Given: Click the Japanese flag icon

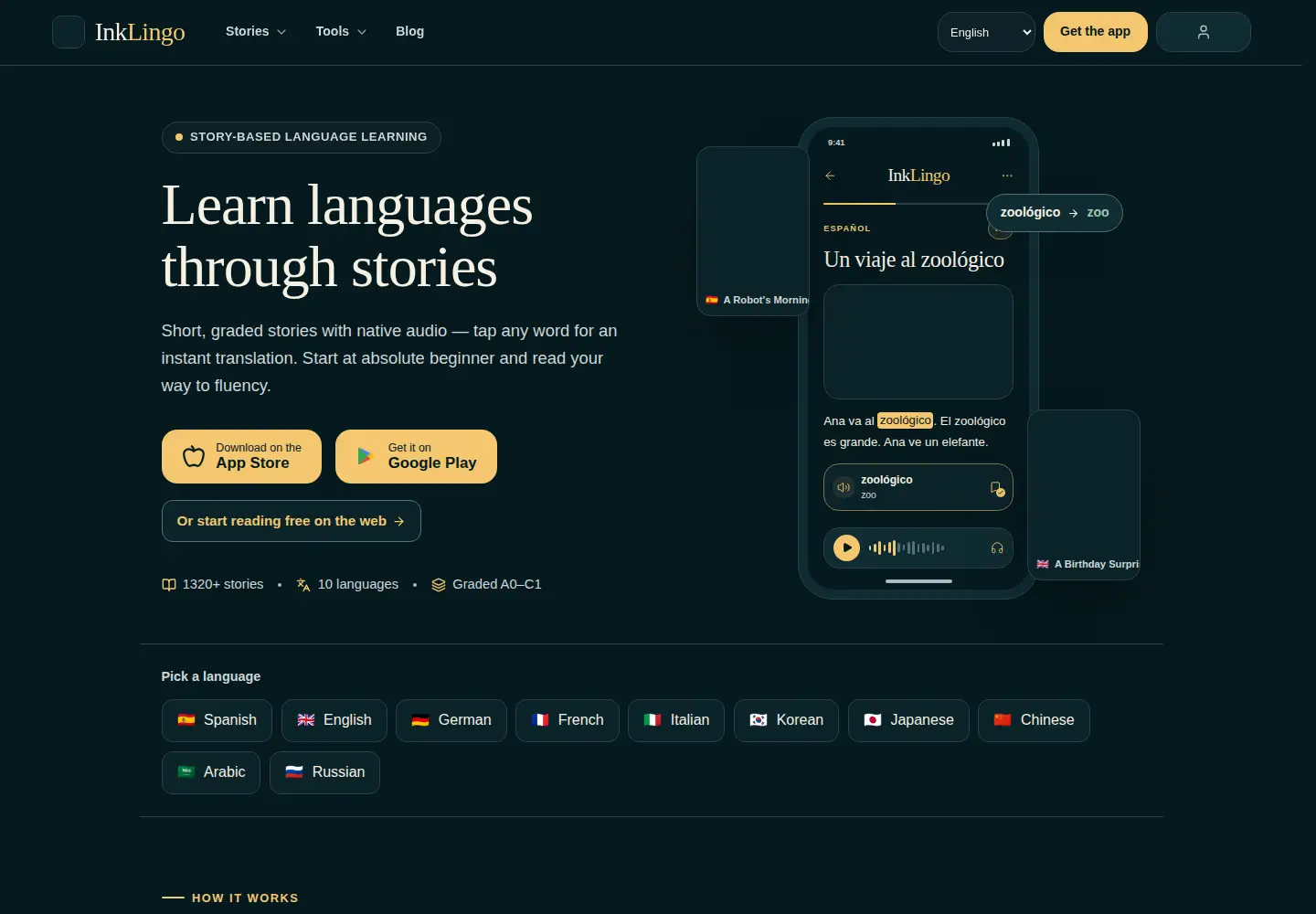Looking at the screenshot, I should pos(873,720).
